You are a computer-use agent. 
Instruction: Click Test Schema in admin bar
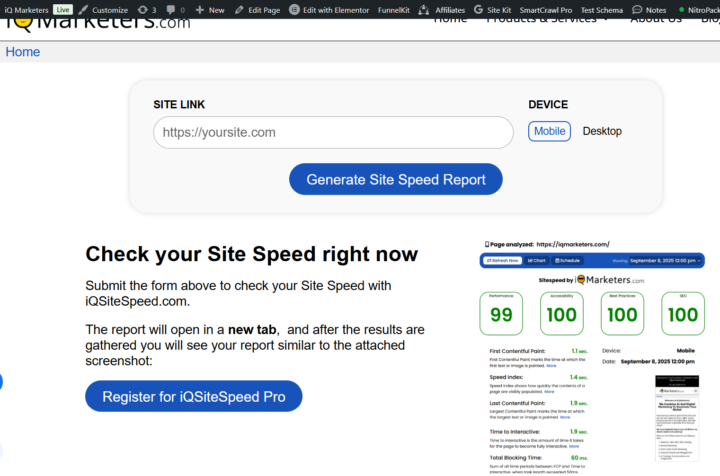click(602, 10)
